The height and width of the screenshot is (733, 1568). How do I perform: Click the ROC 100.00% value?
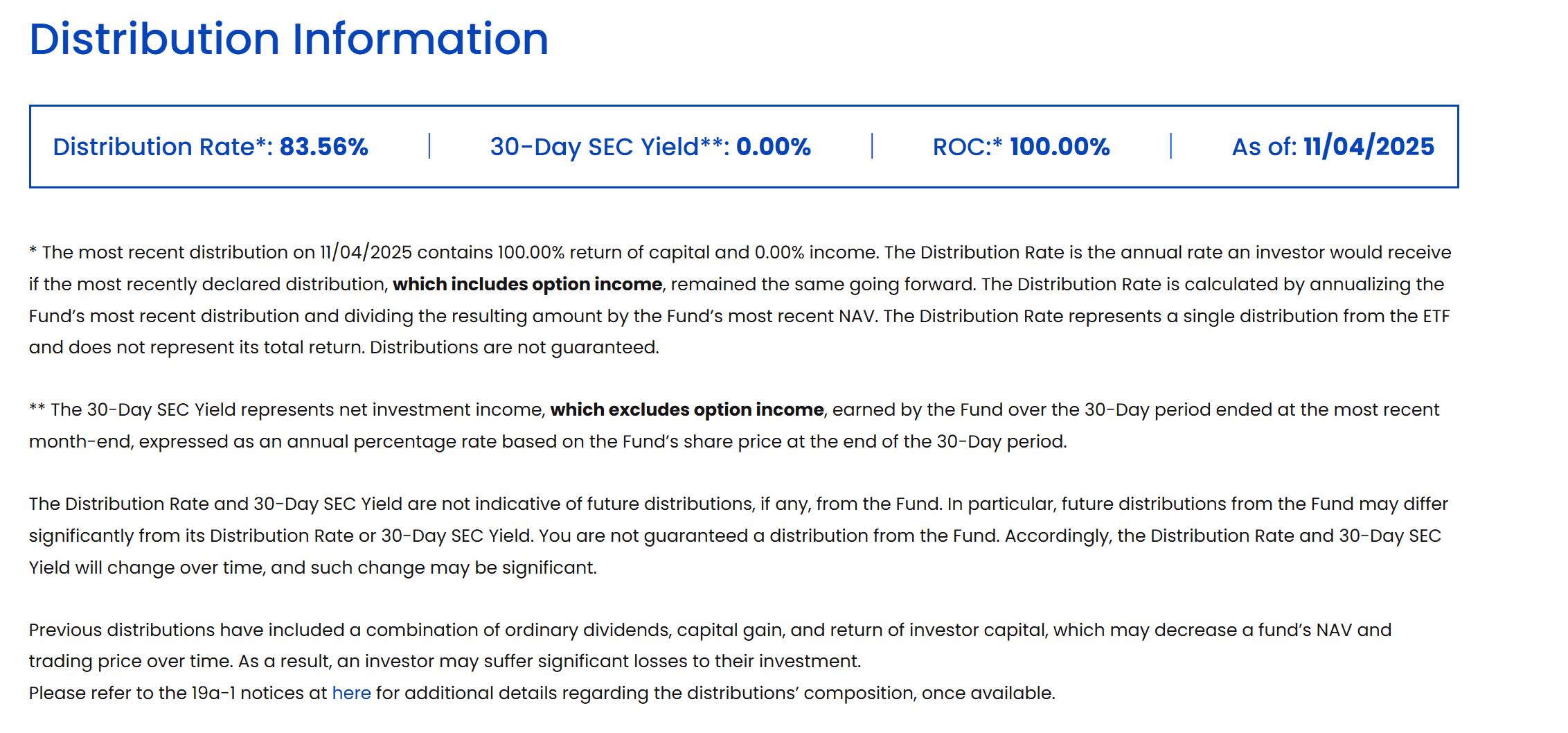tap(1060, 147)
